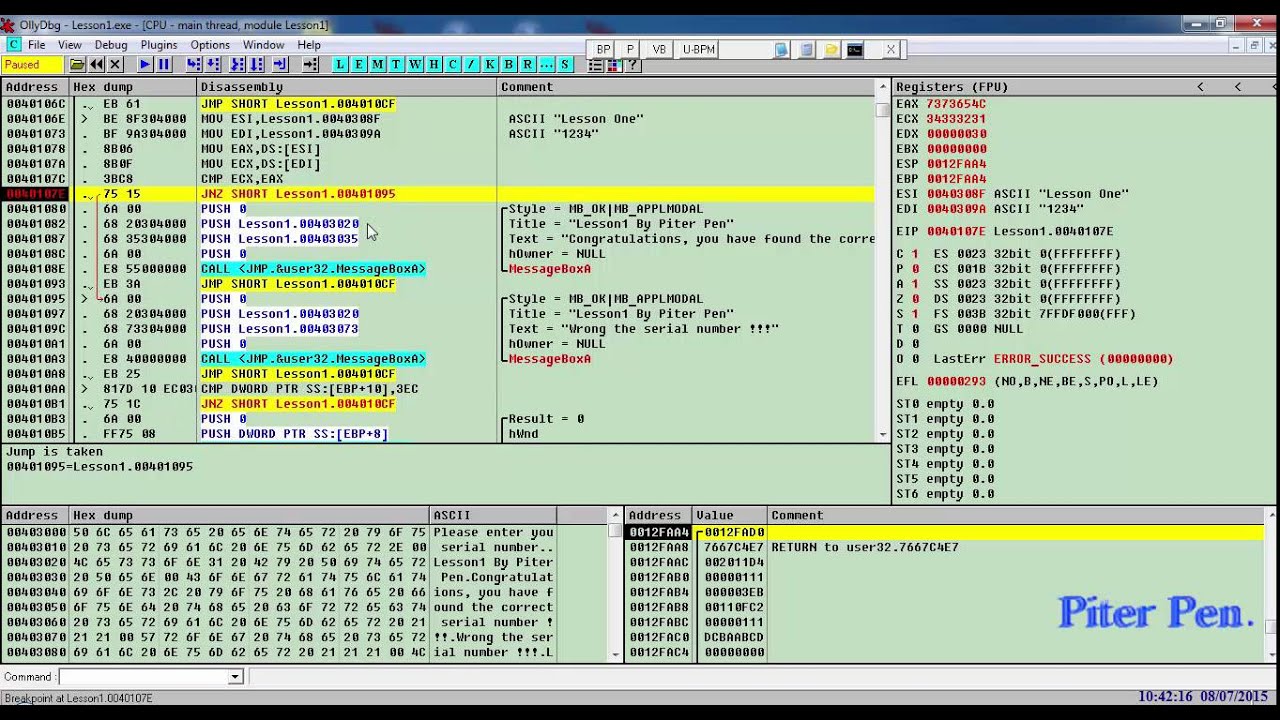This screenshot has width=1280, height=720.
Task: Click the VB button in floating toolbar
Action: [659, 49]
